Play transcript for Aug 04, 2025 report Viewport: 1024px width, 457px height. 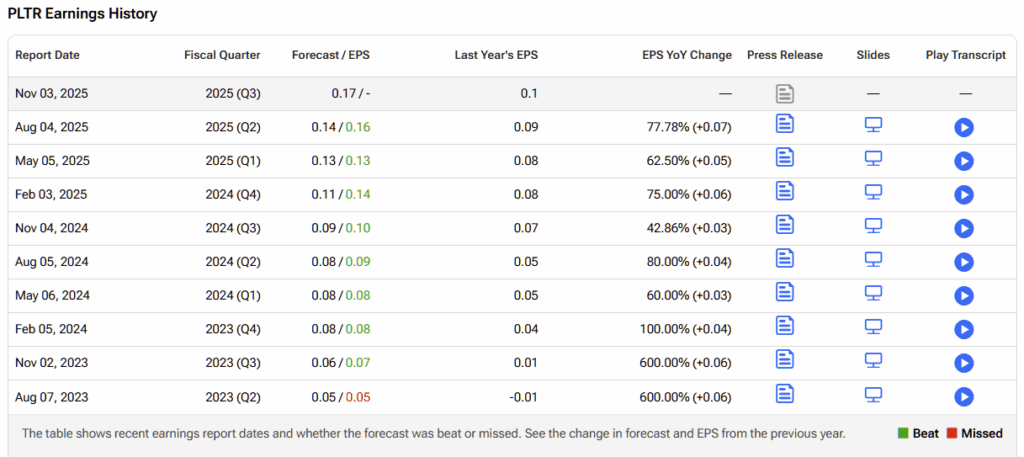tap(964, 128)
